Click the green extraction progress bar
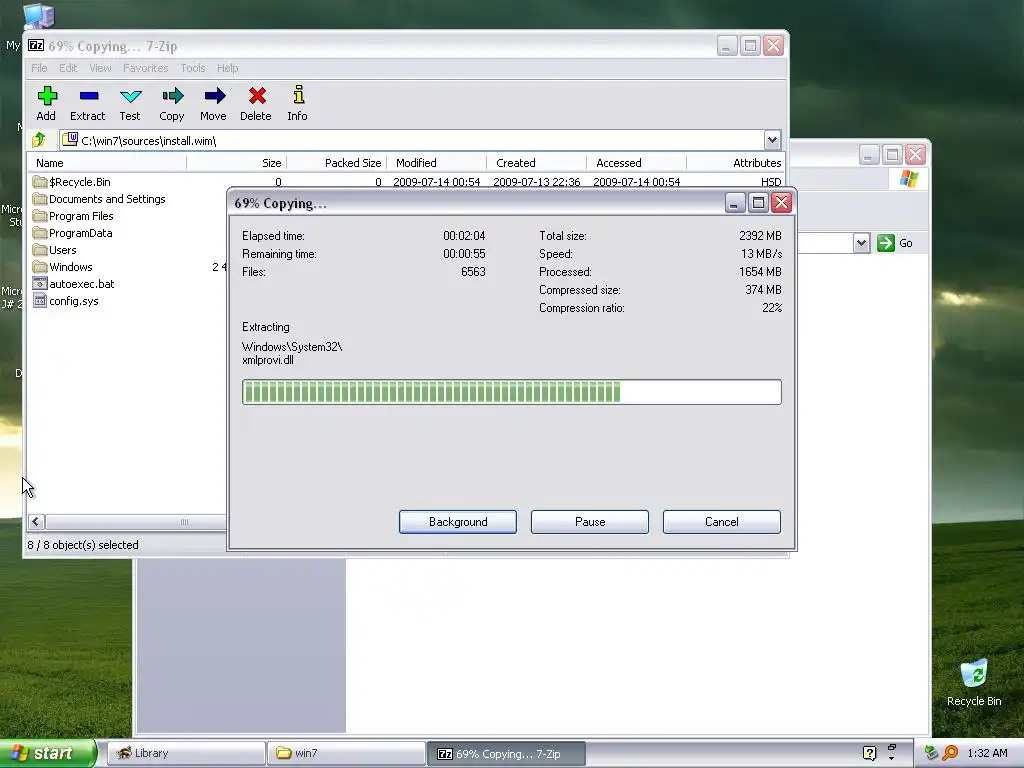This screenshot has width=1024, height=768. pyautogui.click(x=511, y=392)
